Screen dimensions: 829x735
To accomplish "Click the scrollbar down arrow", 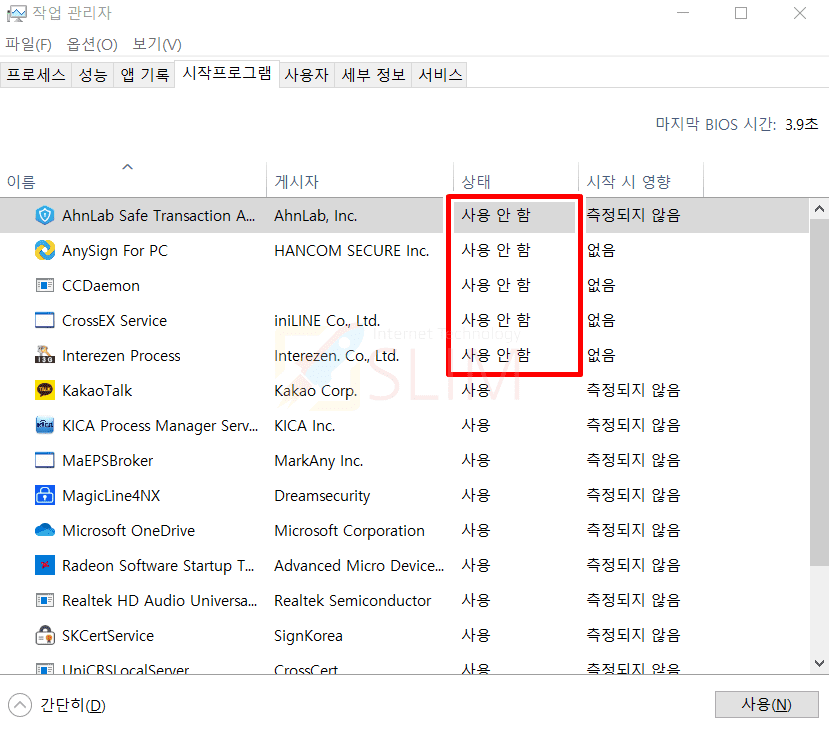I will point(819,663).
